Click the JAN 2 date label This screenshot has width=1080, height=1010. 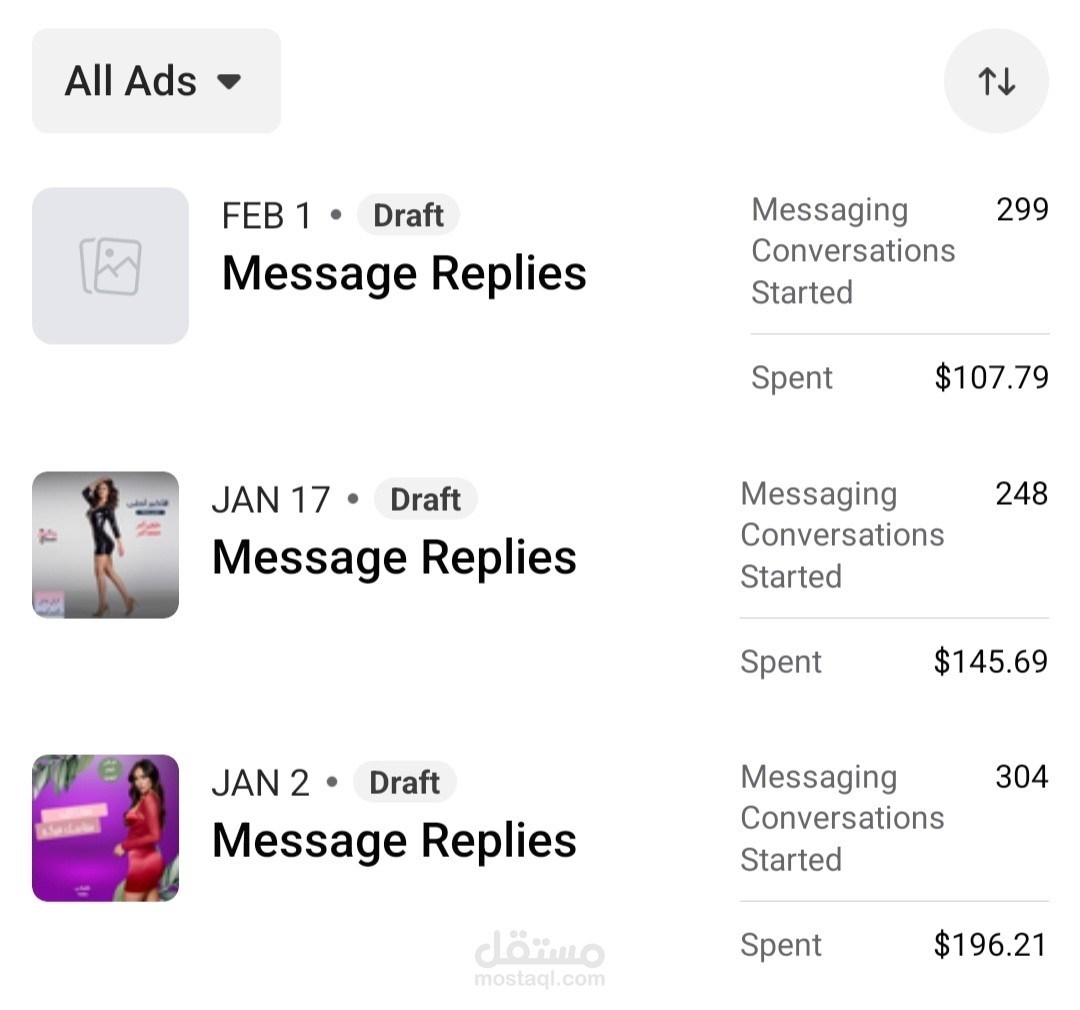tap(261, 782)
